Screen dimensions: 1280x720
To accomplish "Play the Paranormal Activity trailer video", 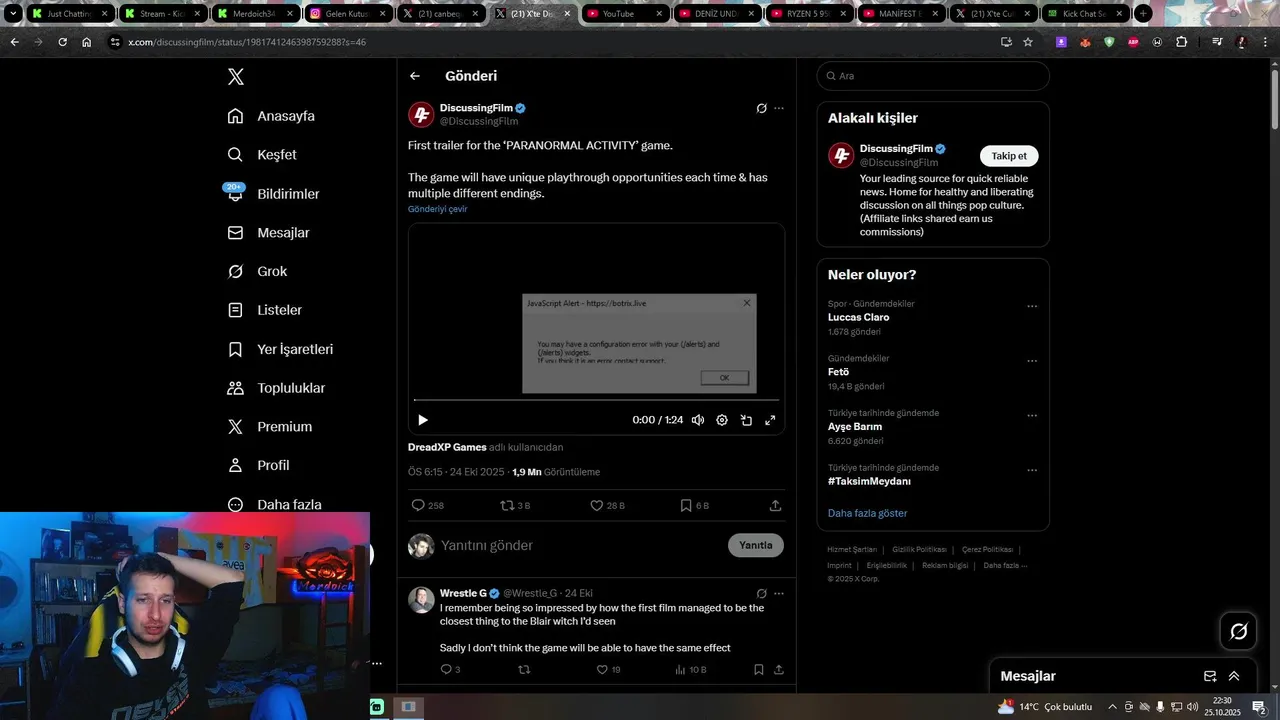I will [422, 420].
